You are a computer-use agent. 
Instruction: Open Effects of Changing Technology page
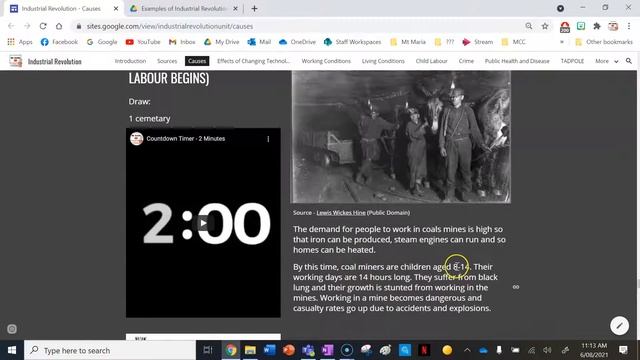click(253, 61)
